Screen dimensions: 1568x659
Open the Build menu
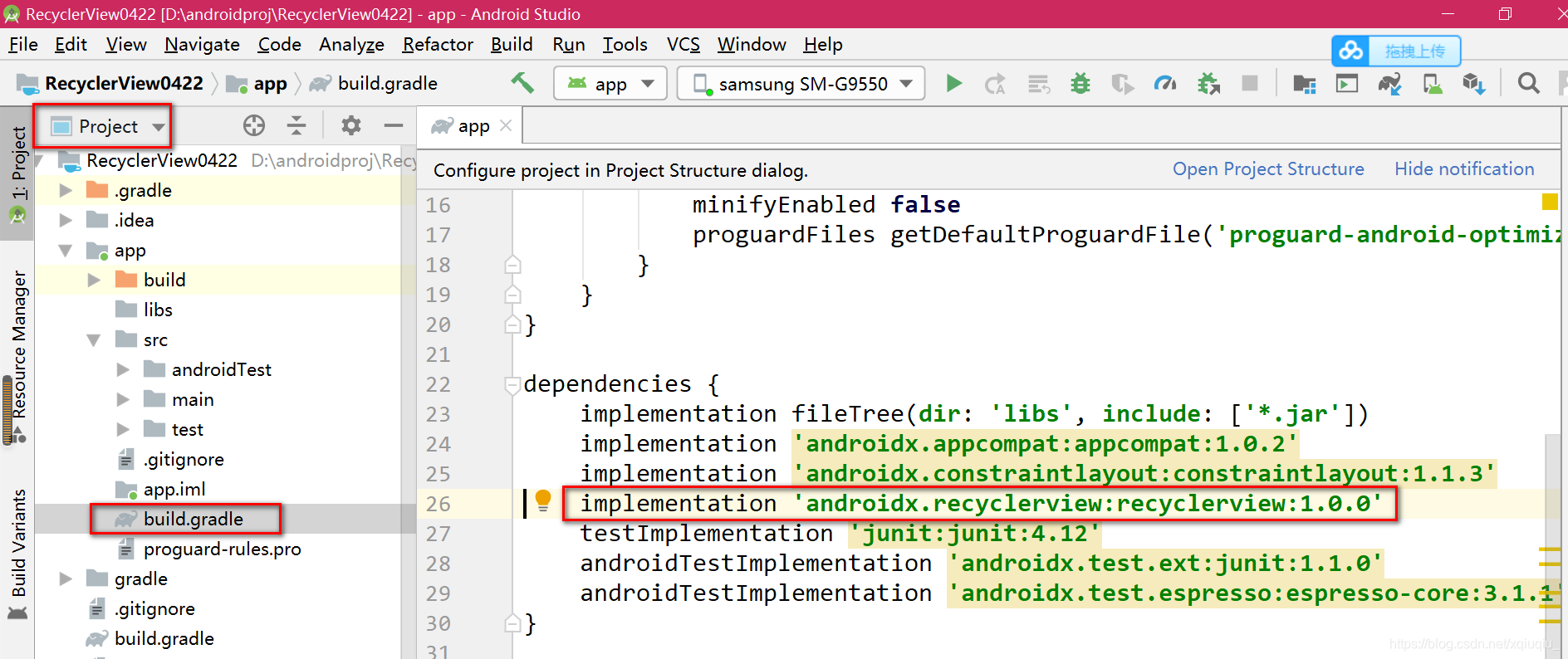(x=512, y=44)
